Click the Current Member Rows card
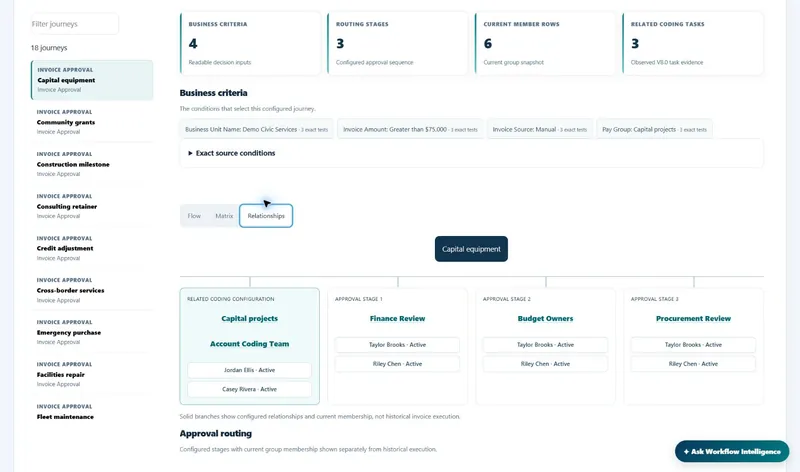The width and height of the screenshot is (800, 472). coord(545,43)
